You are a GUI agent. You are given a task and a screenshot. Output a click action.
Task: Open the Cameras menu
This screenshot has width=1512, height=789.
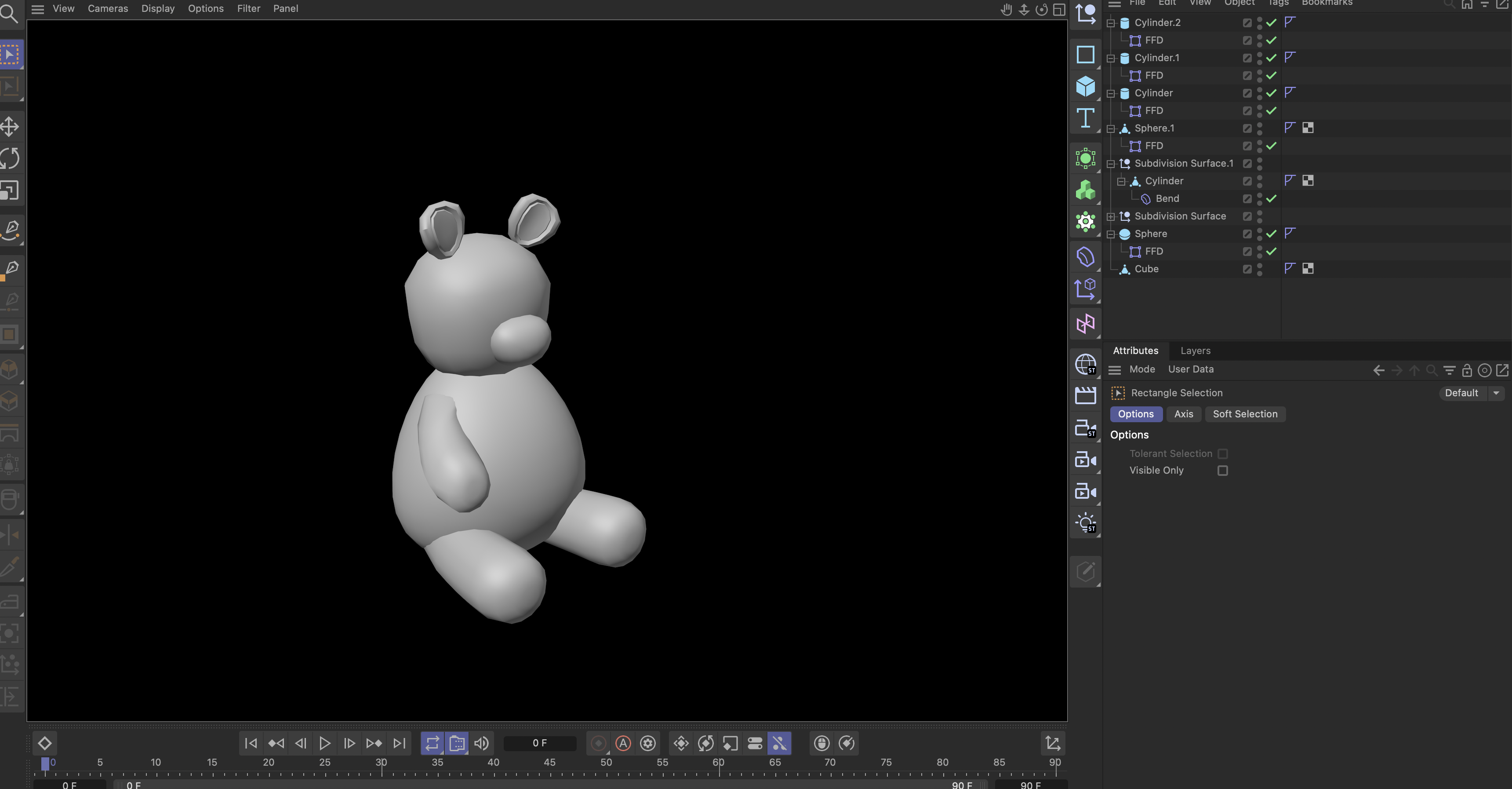tap(107, 8)
